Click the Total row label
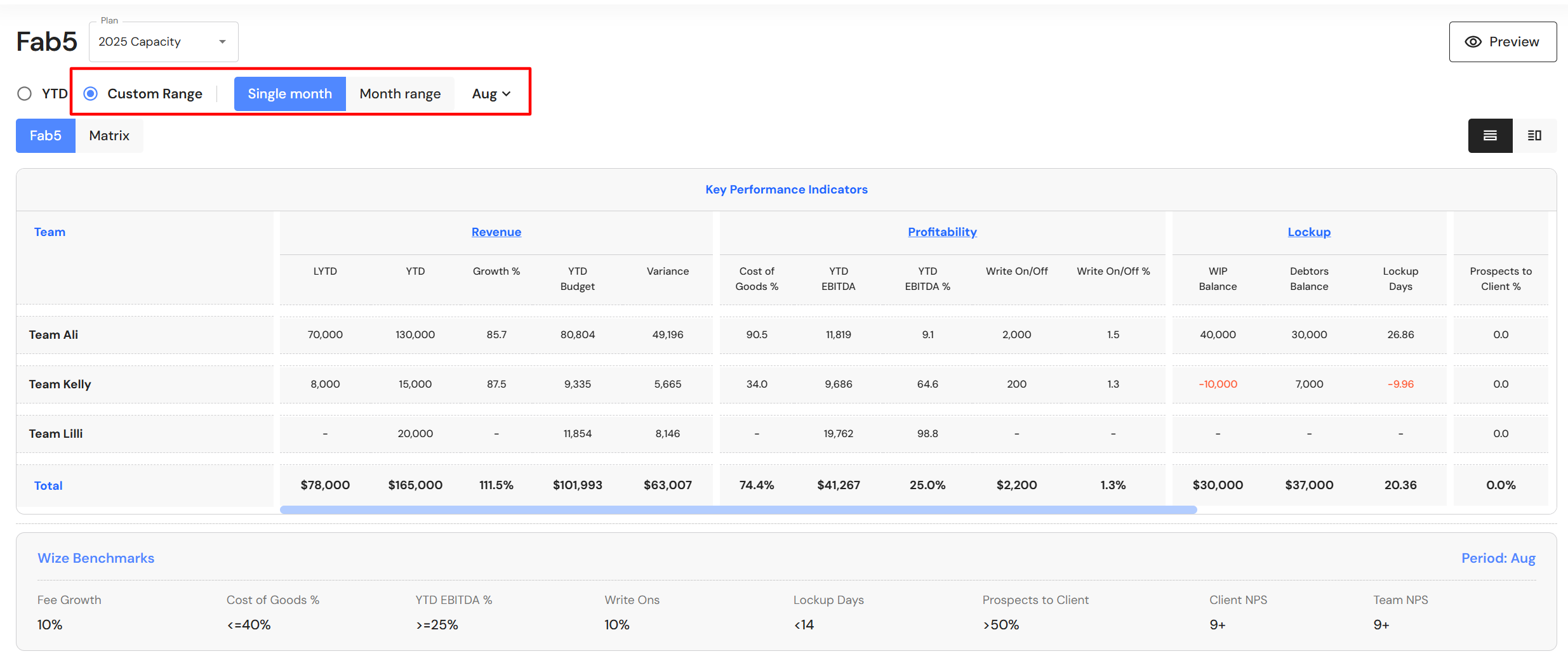This screenshot has height=656, width=1568. 48,486
